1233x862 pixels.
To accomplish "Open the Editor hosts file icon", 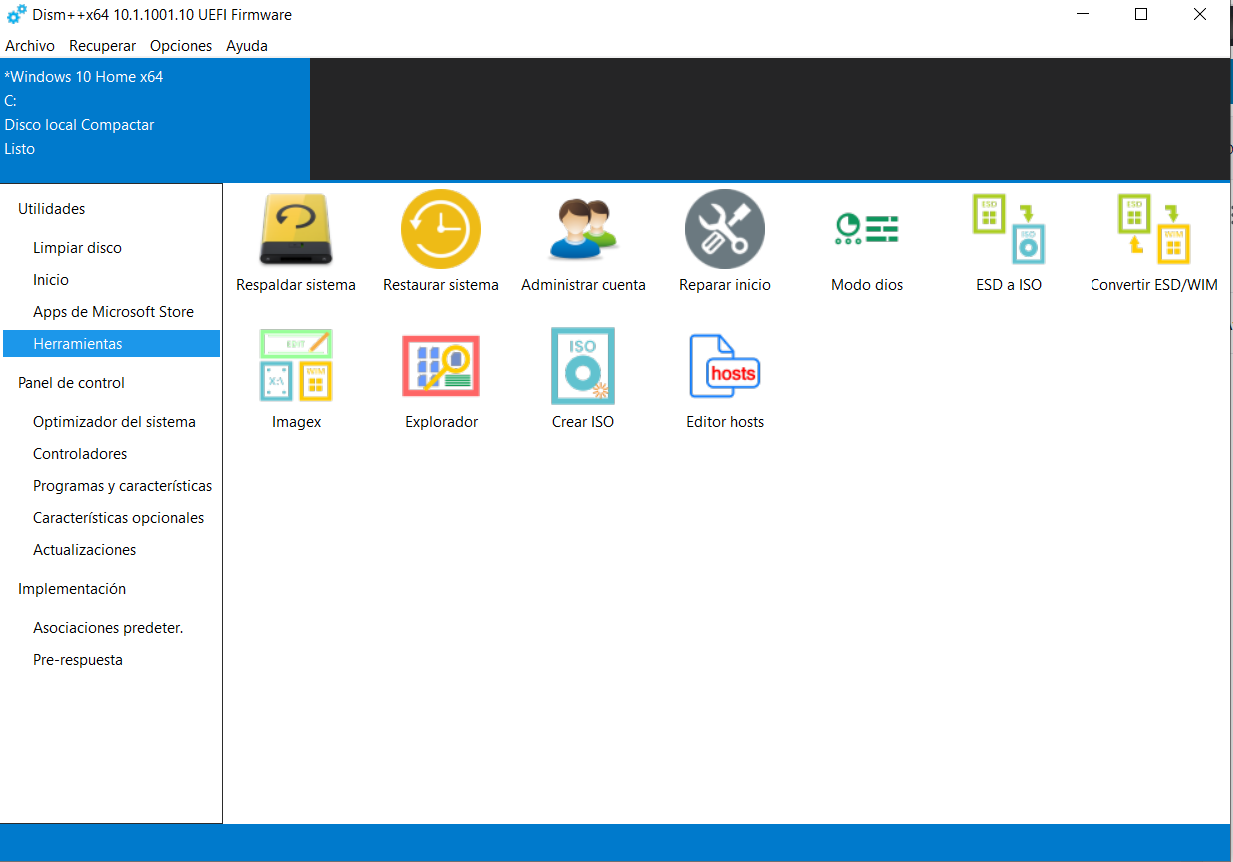I will [725, 366].
